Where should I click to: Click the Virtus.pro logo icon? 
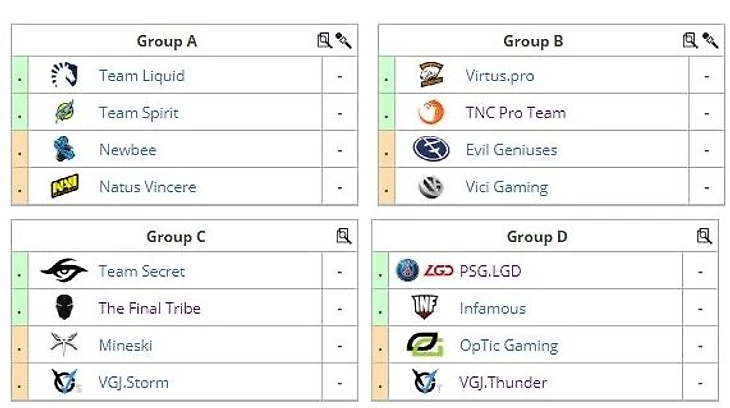coord(431,75)
